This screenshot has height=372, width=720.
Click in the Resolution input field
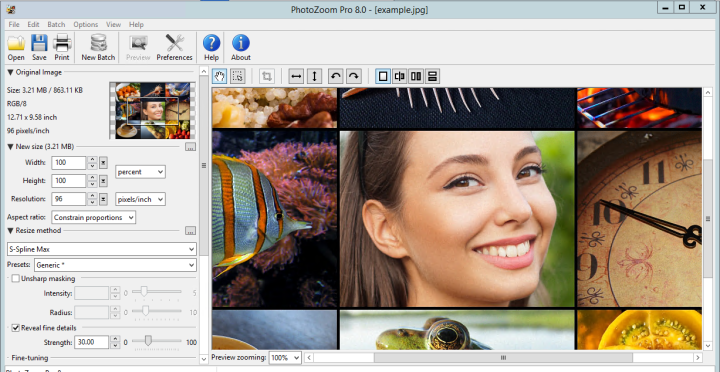[x=69, y=199]
